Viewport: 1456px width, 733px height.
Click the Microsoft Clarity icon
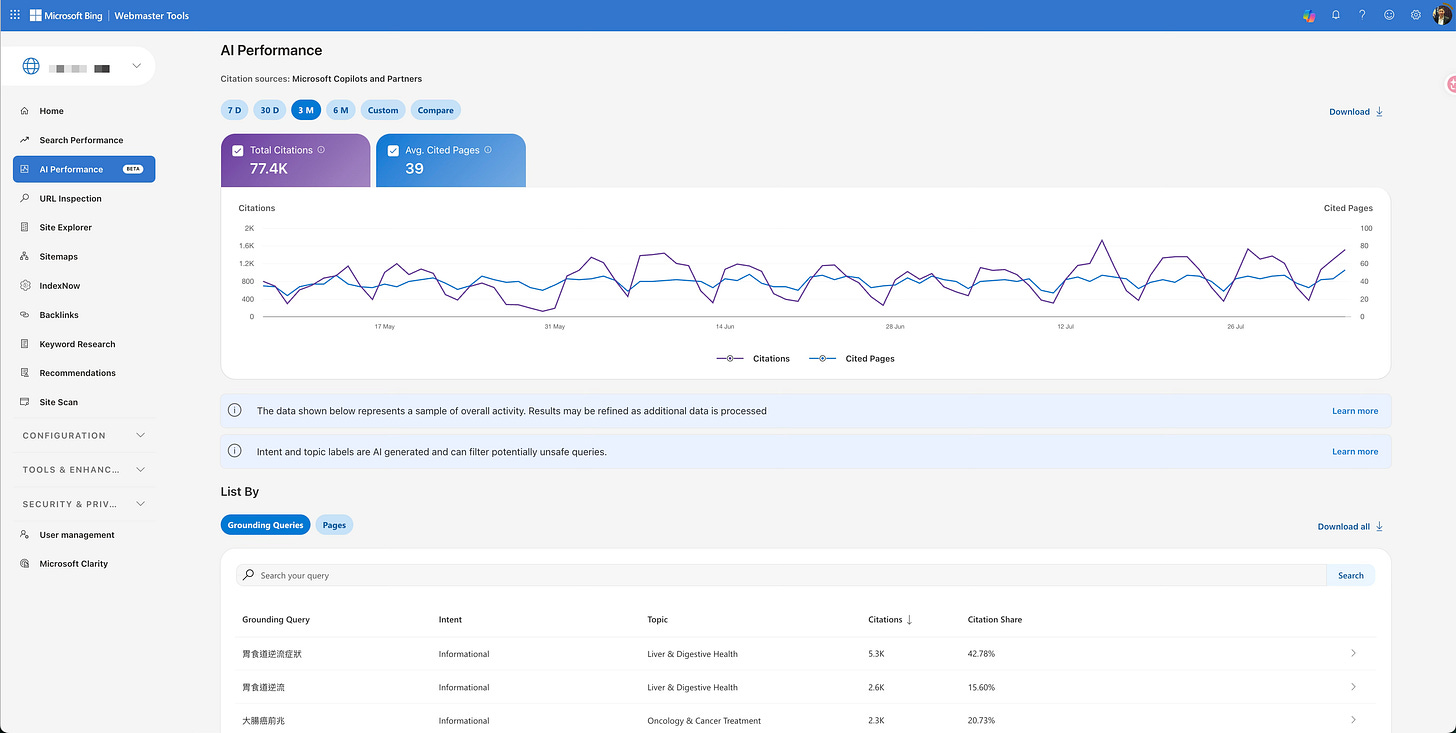pos(25,563)
